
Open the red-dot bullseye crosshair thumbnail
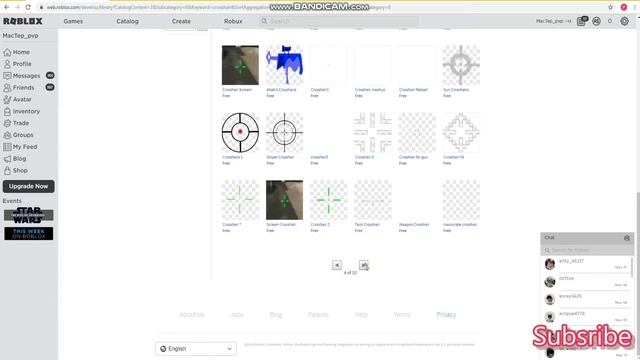point(240,133)
